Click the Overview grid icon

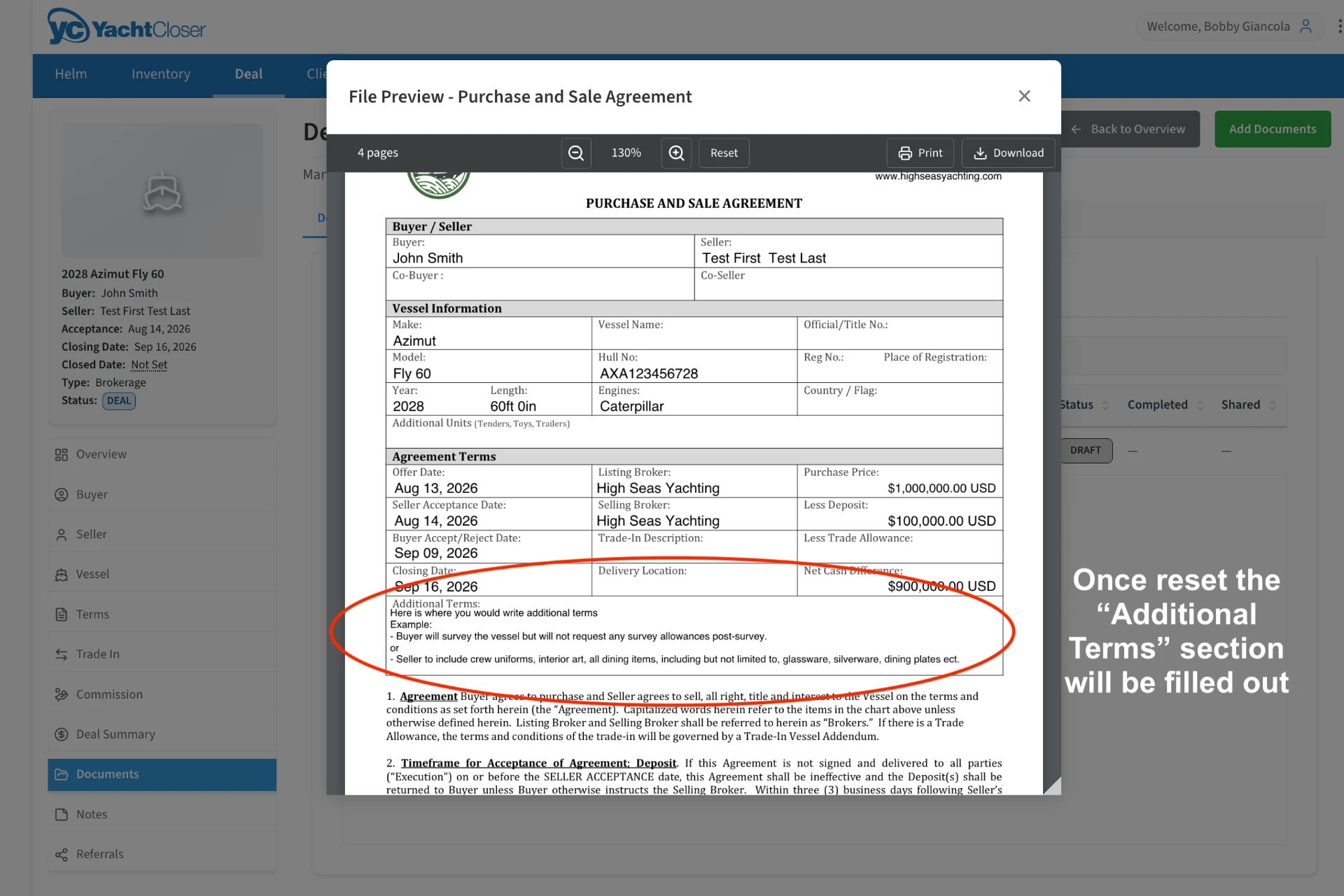(x=62, y=455)
